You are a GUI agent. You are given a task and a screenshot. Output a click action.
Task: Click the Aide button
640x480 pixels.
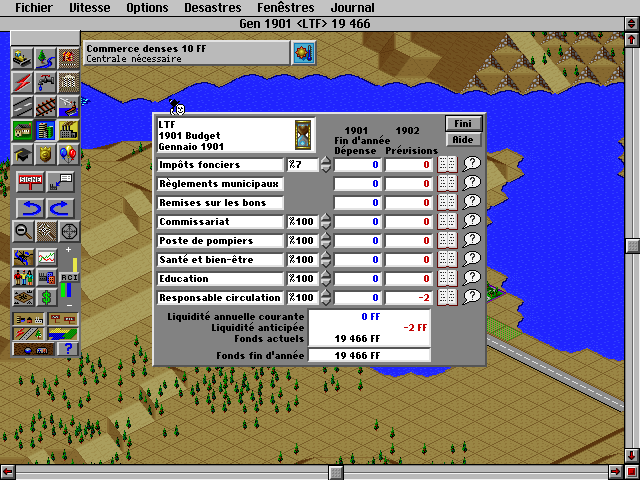pyautogui.click(x=463, y=140)
